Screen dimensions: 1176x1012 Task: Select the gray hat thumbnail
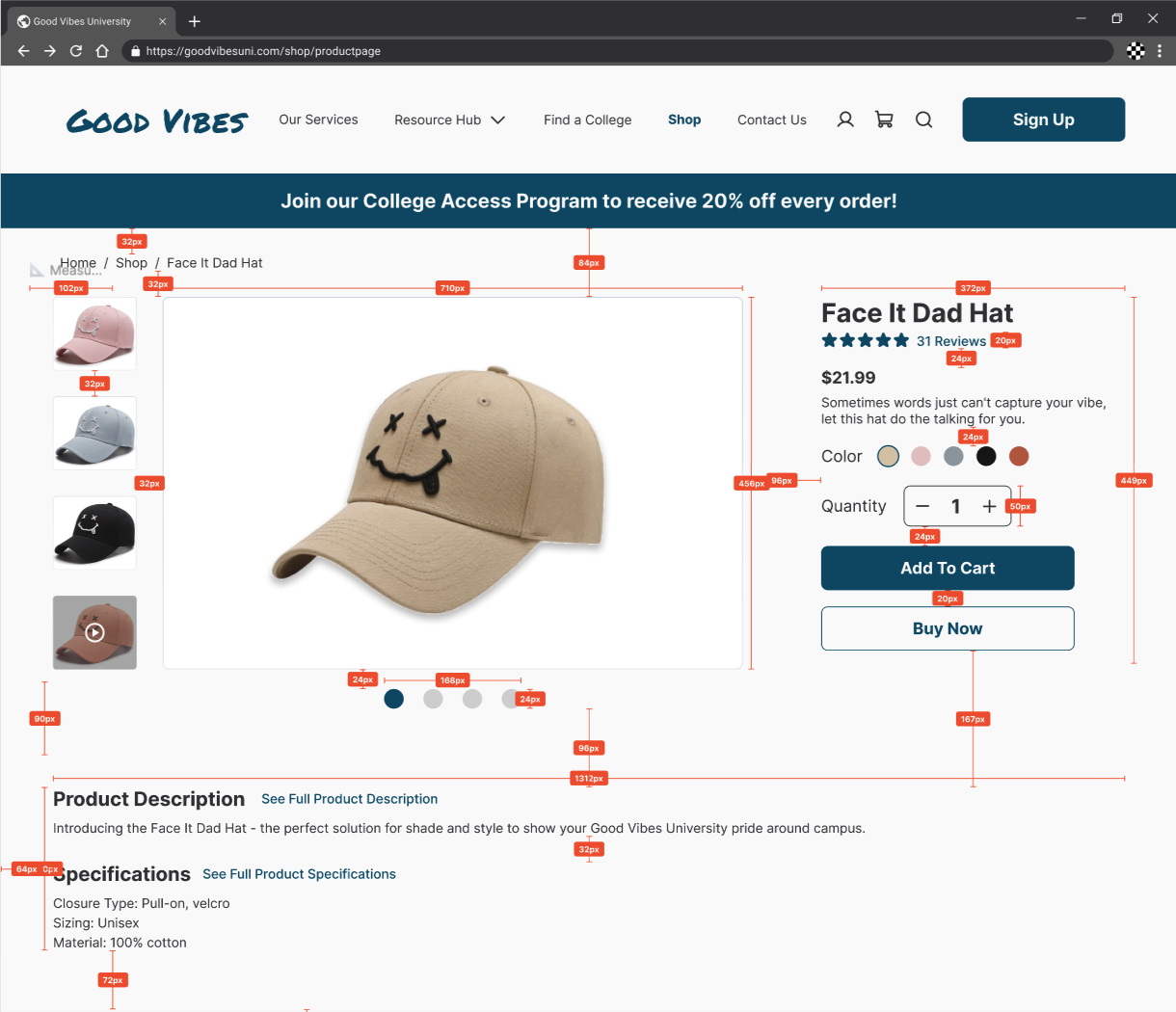point(94,433)
